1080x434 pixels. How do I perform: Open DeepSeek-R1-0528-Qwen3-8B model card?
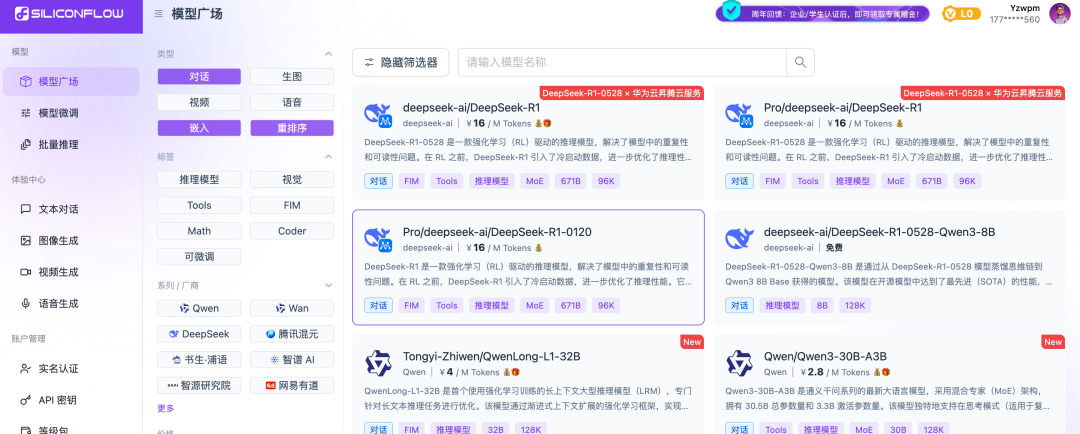coord(889,267)
